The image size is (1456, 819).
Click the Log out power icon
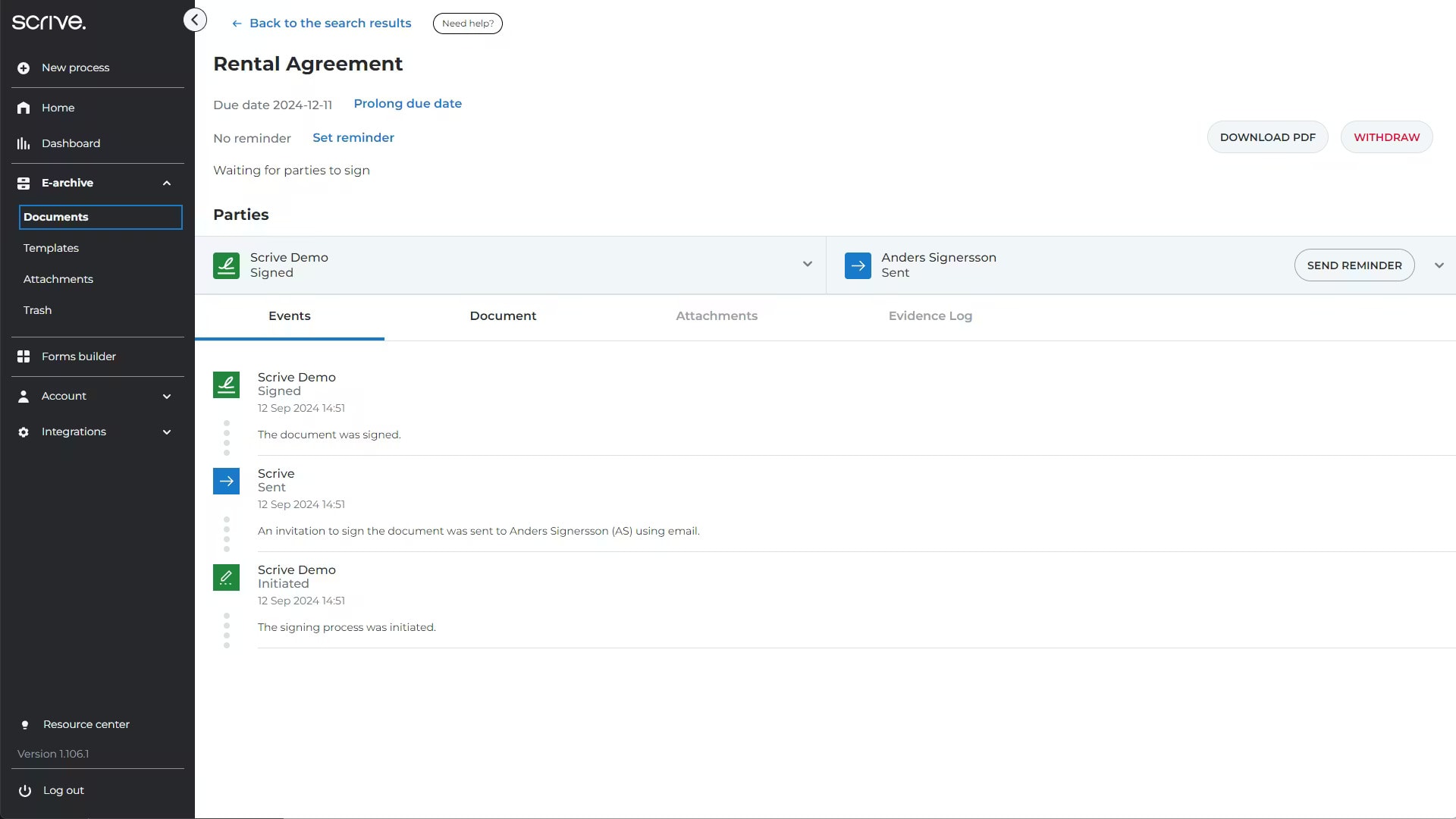point(25,790)
